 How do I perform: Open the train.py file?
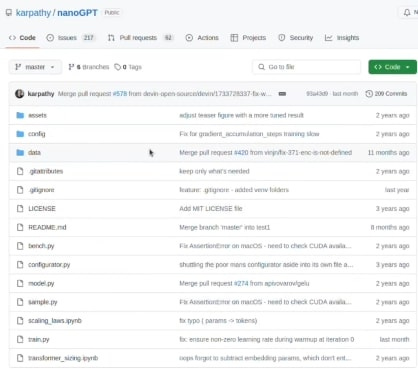39,339
